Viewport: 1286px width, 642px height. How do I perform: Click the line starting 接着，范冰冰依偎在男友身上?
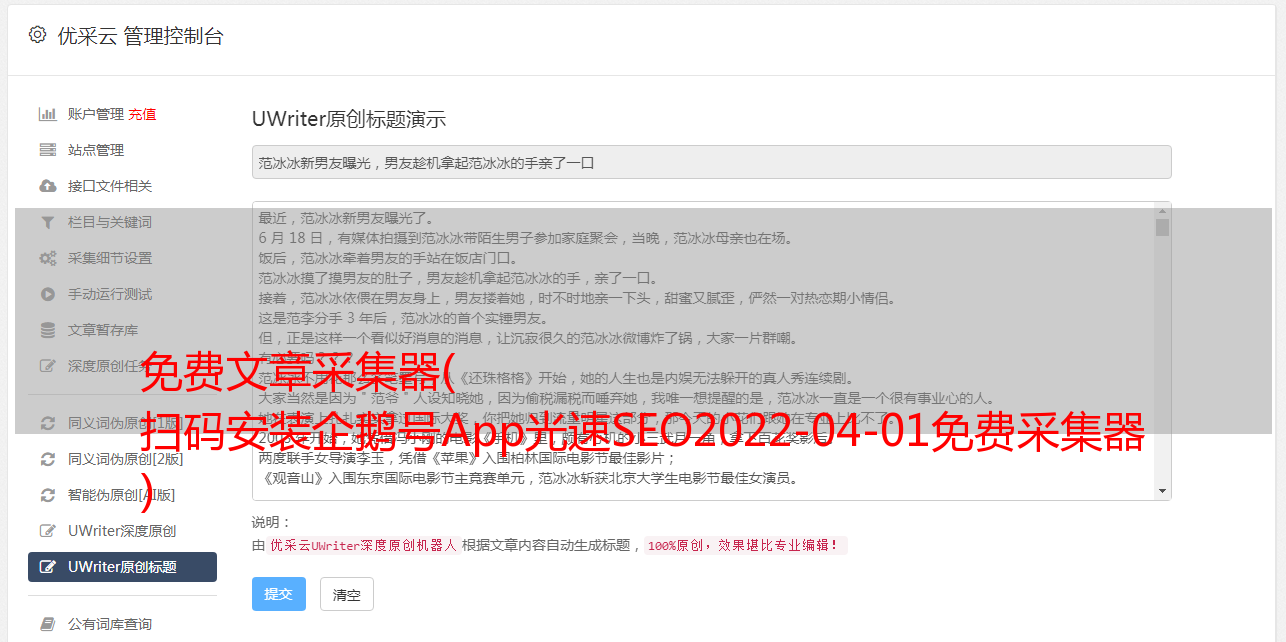(x=578, y=298)
